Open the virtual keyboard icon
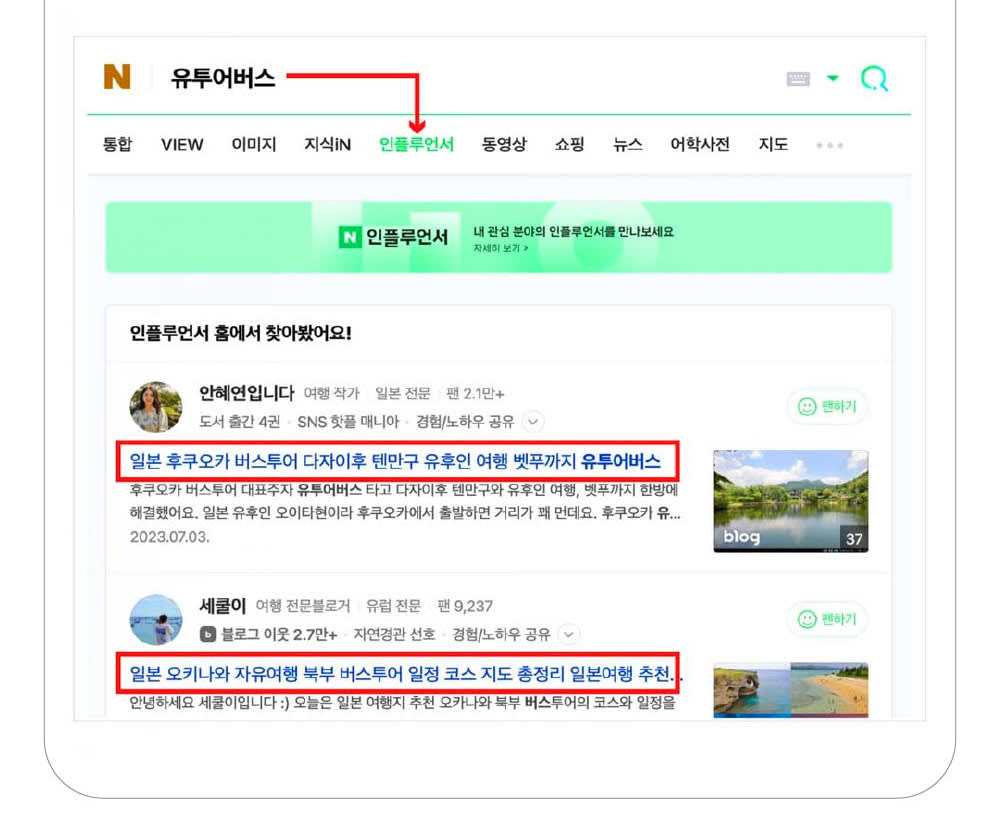Viewport: 1000px width, 818px height. (x=797, y=79)
